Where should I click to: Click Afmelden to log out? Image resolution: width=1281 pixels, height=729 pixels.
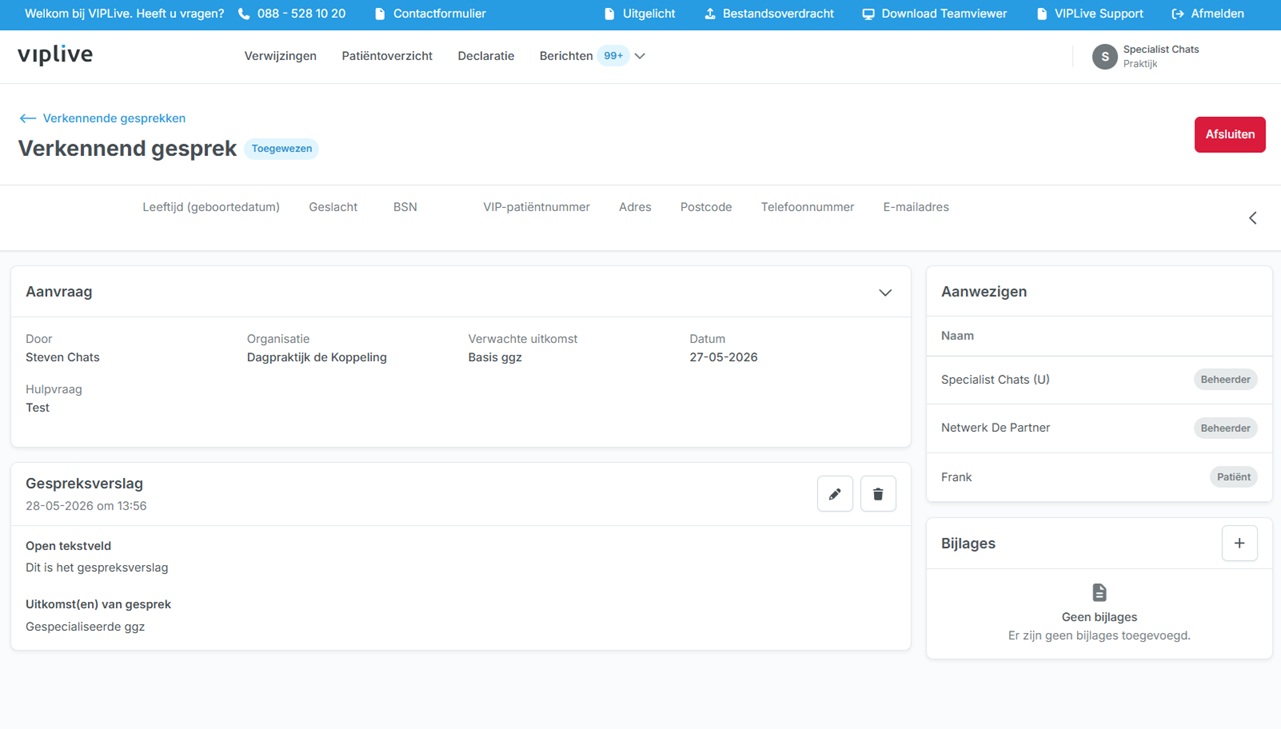click(1217, 14)
